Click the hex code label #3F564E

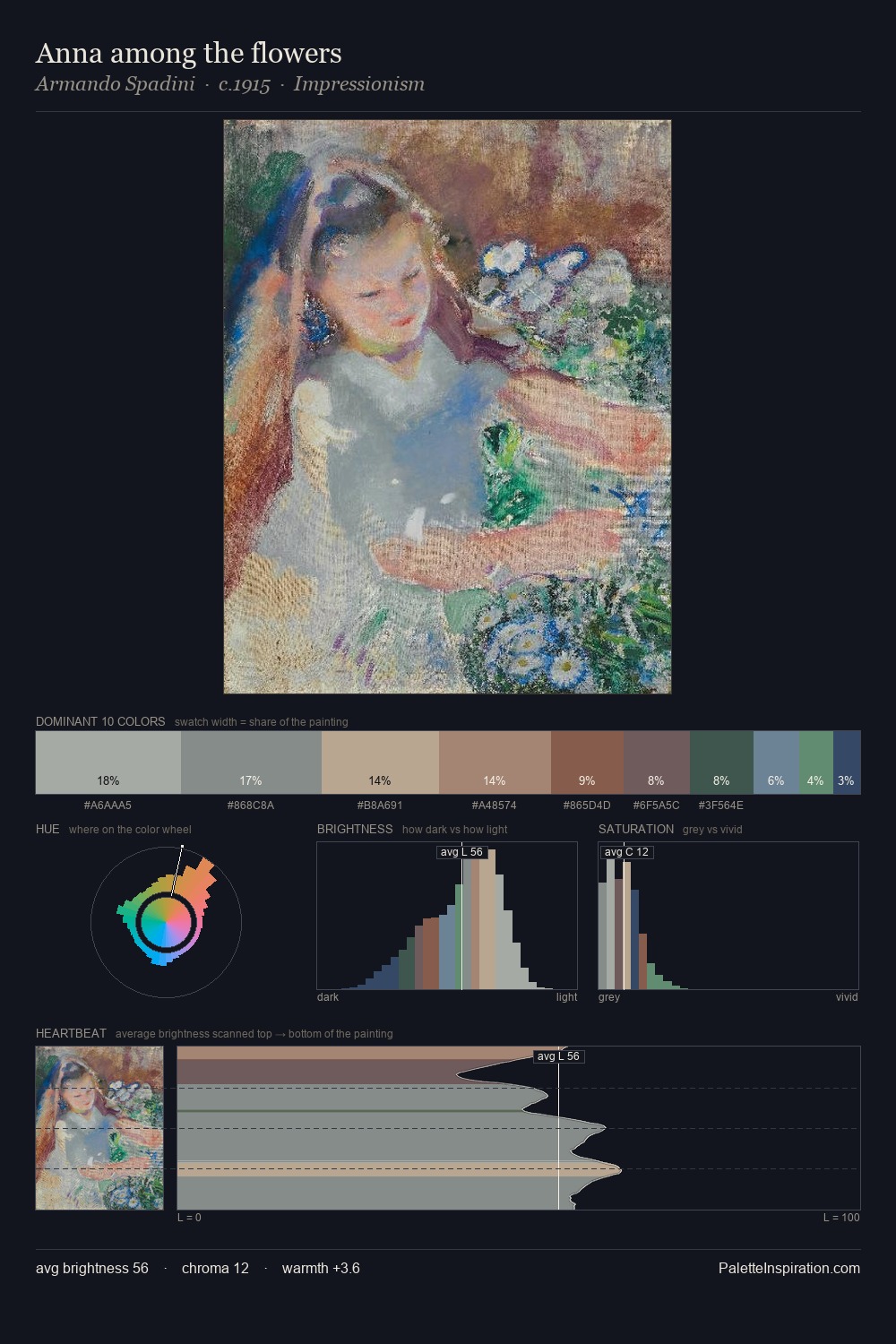(721, 805)
